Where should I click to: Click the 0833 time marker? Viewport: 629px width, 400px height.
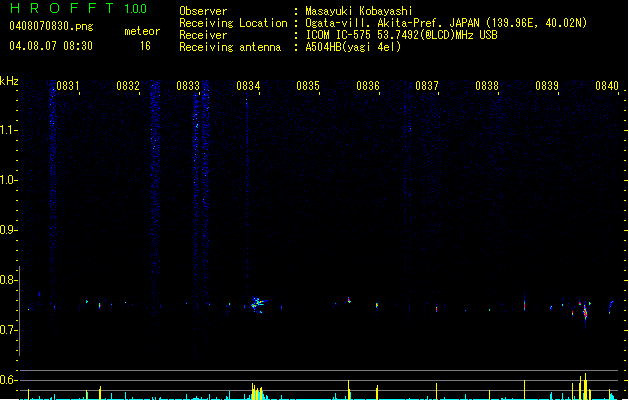188,86
